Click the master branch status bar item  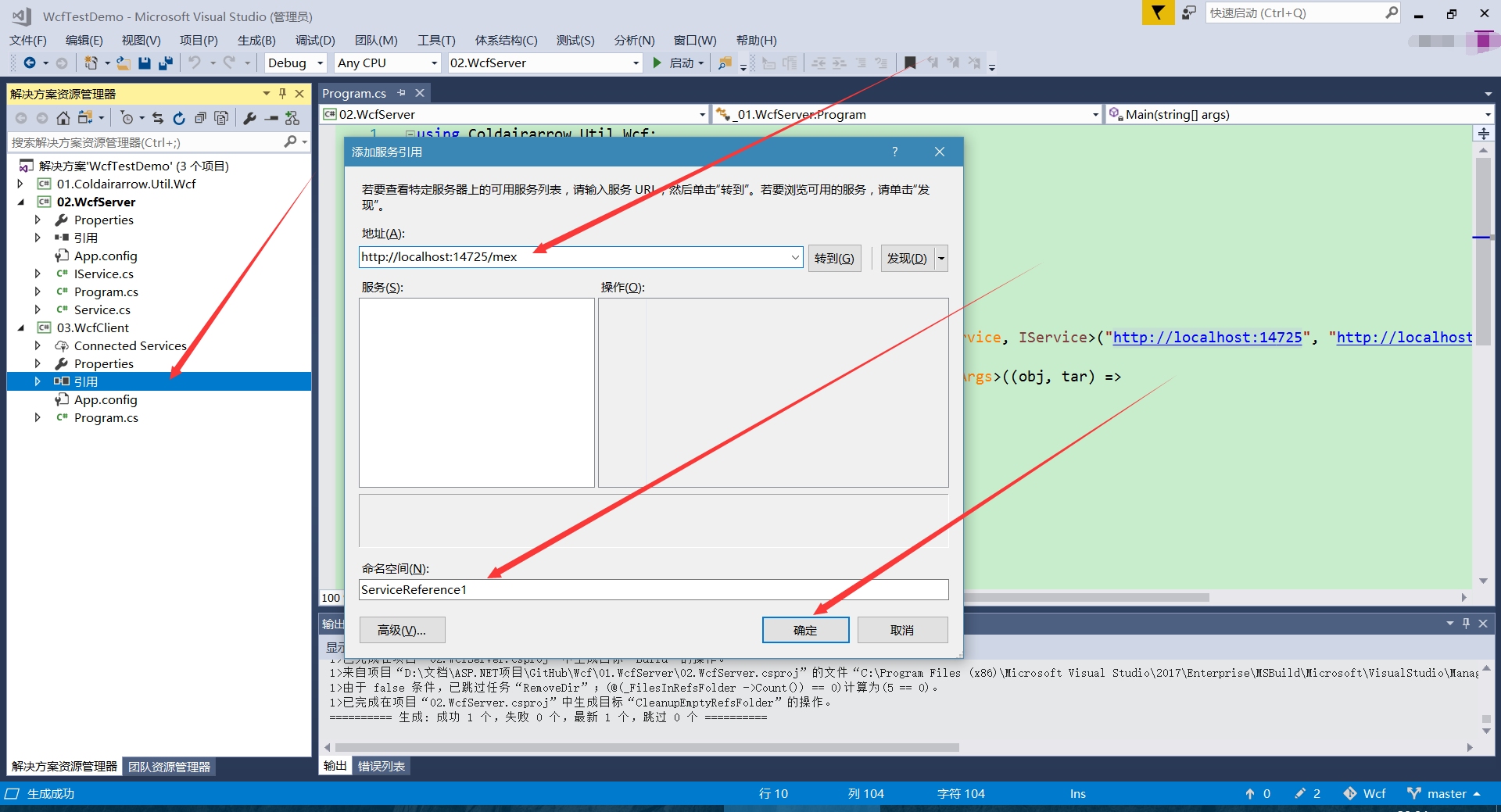coord(1445,793)
